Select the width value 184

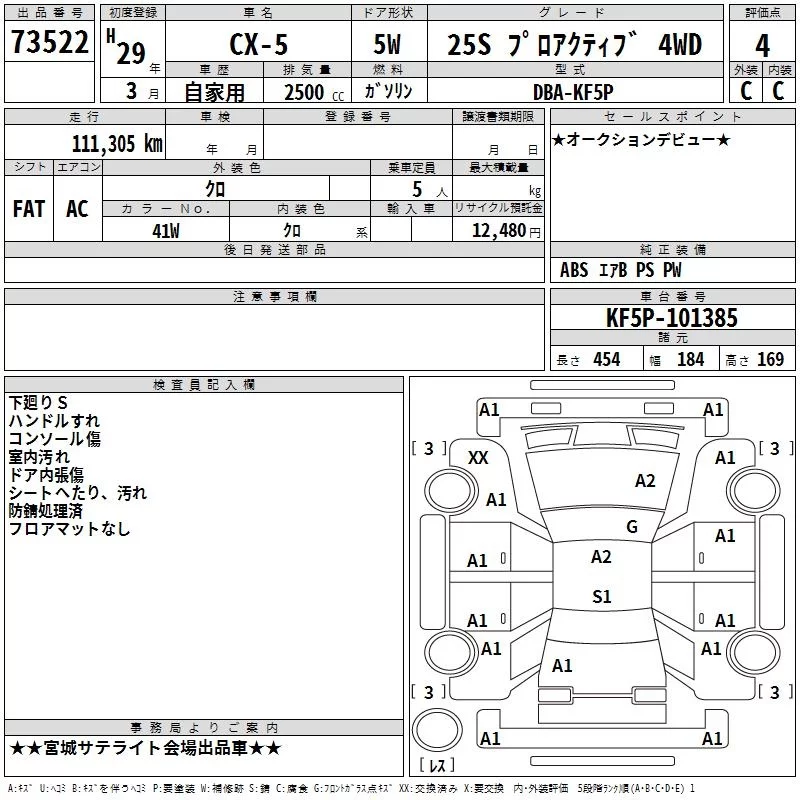pyautogui.click(x=690, y=359)
